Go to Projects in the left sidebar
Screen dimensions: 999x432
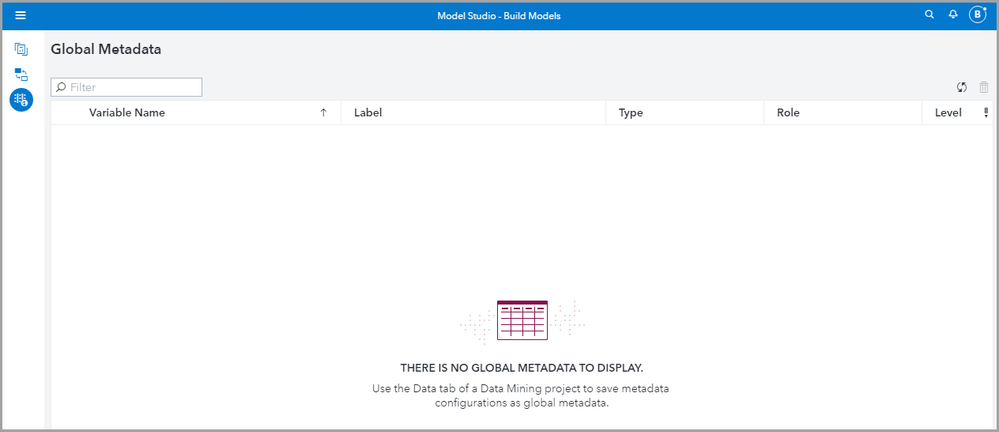coord(21,49)
